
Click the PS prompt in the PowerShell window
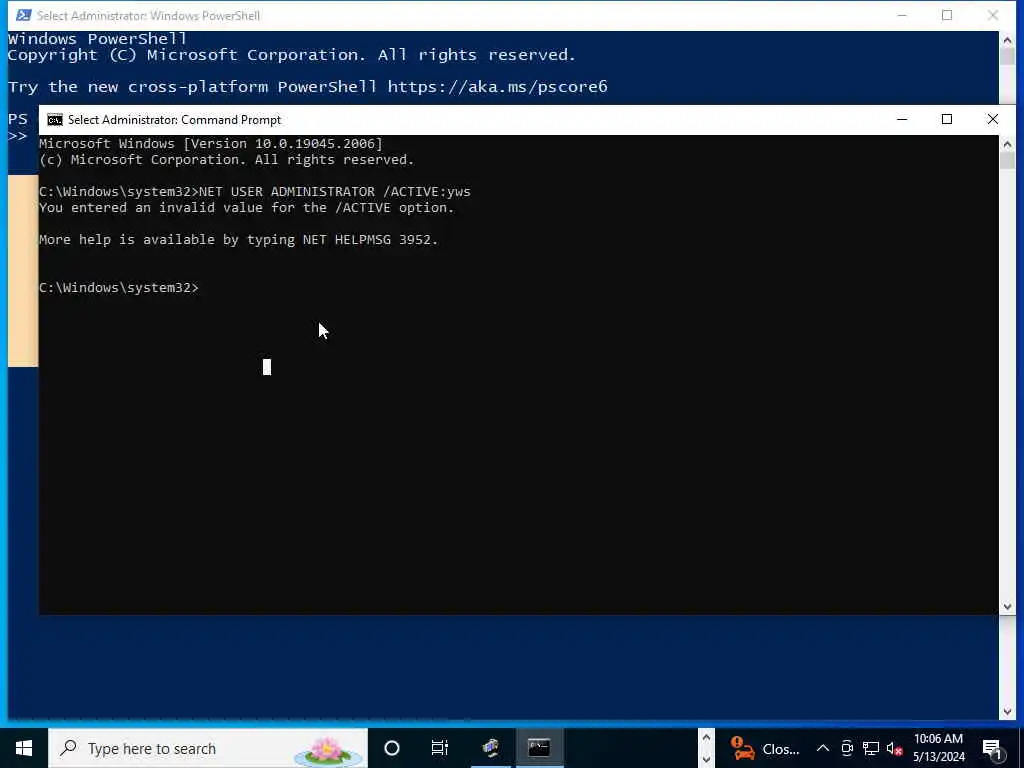click(18, 119)
